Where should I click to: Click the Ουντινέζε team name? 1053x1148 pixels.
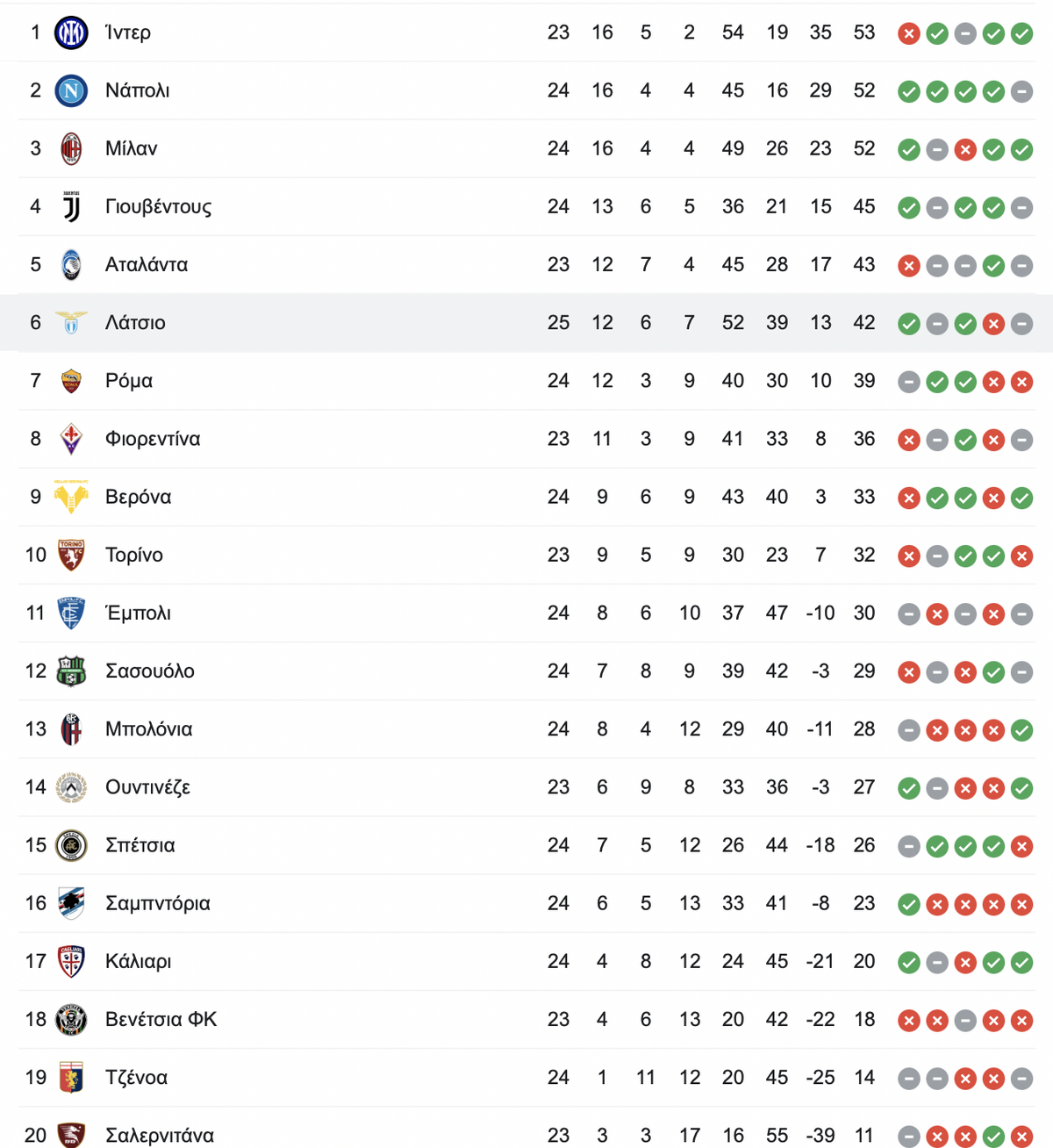(x=147, y=787)
